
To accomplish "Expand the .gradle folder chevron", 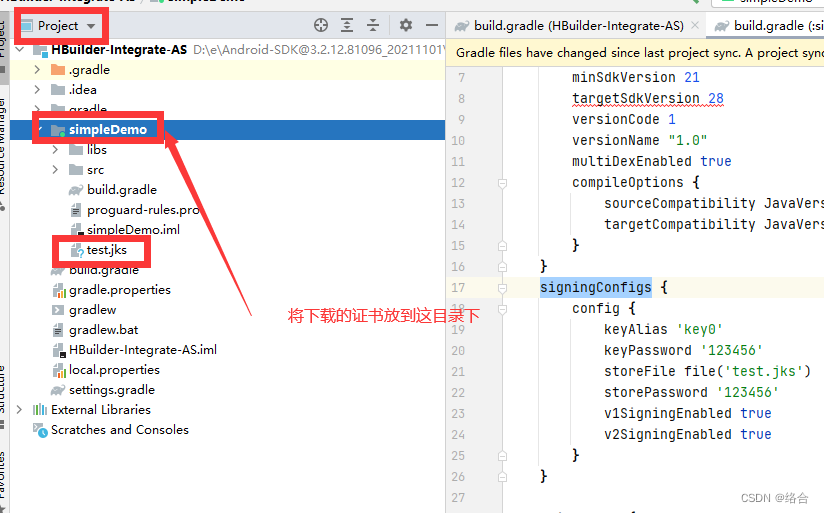I will (x=37, y=69).
